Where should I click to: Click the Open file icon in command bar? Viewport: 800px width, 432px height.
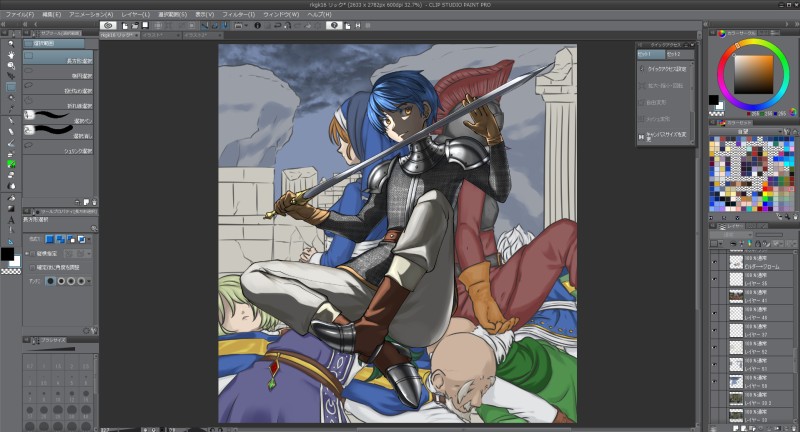pos(135,25)
